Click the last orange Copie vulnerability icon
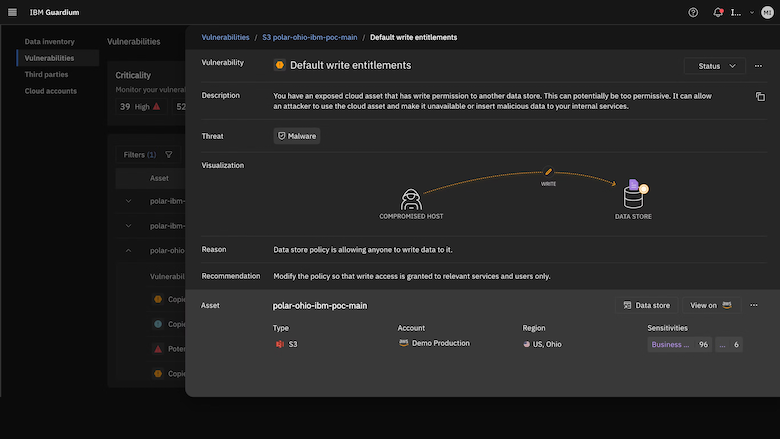The width and height of the screenshot is (780, 439). (x=158, y=373)
